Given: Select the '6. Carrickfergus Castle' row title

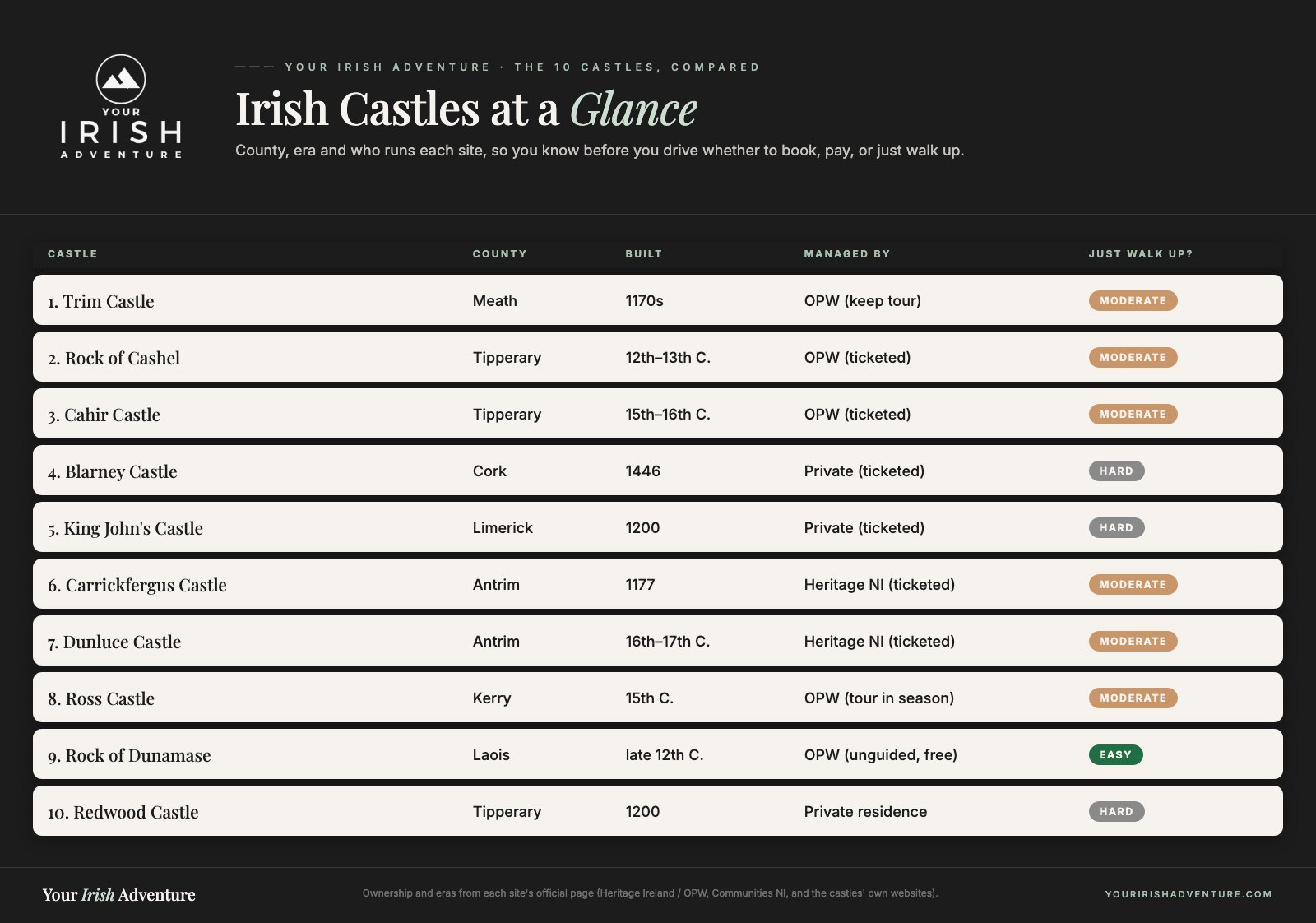Looking at the screenshot, I should coord(137,585).
